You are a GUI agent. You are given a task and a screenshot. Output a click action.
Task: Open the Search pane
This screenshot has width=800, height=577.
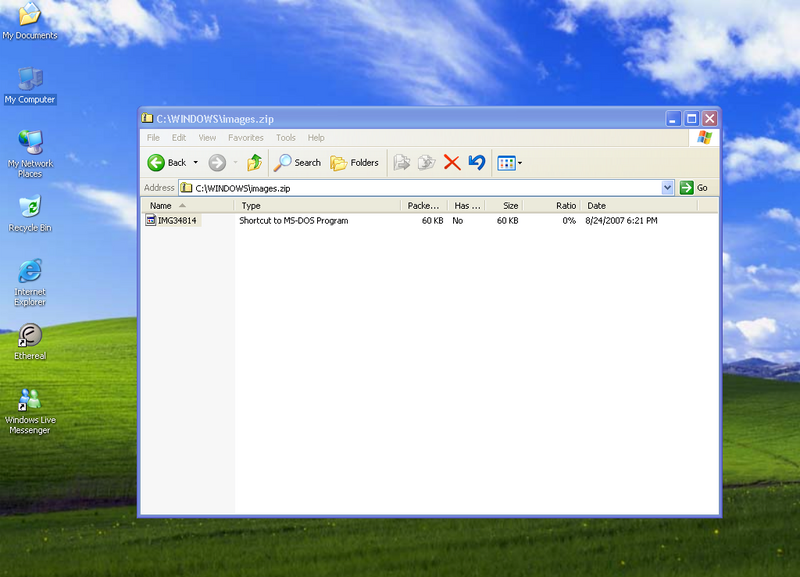click(297, 163)
